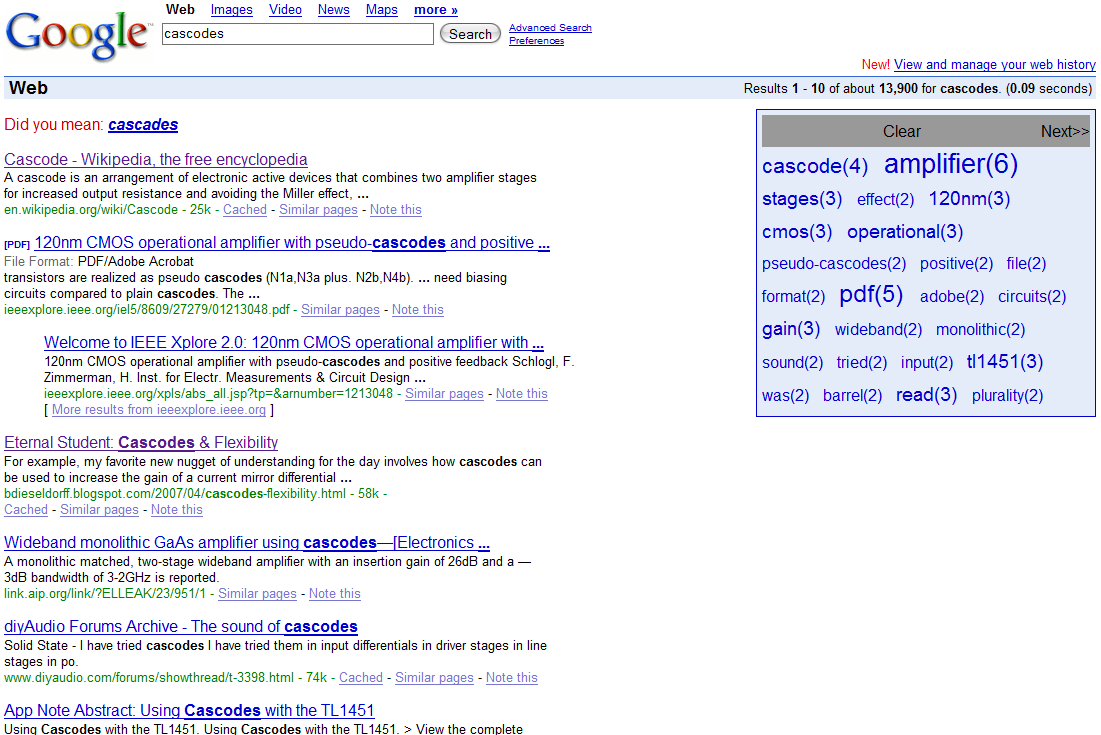Open Similar pages for the IEEE Xplore abstract result

pos(444,394)
